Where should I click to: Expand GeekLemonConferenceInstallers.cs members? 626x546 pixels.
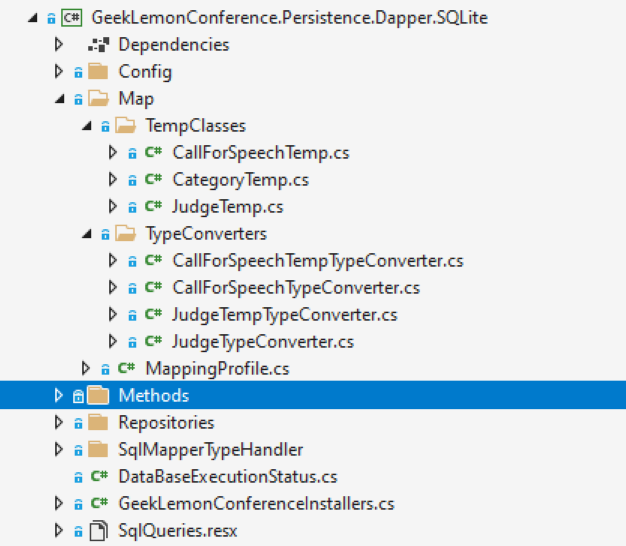(59, 503)
